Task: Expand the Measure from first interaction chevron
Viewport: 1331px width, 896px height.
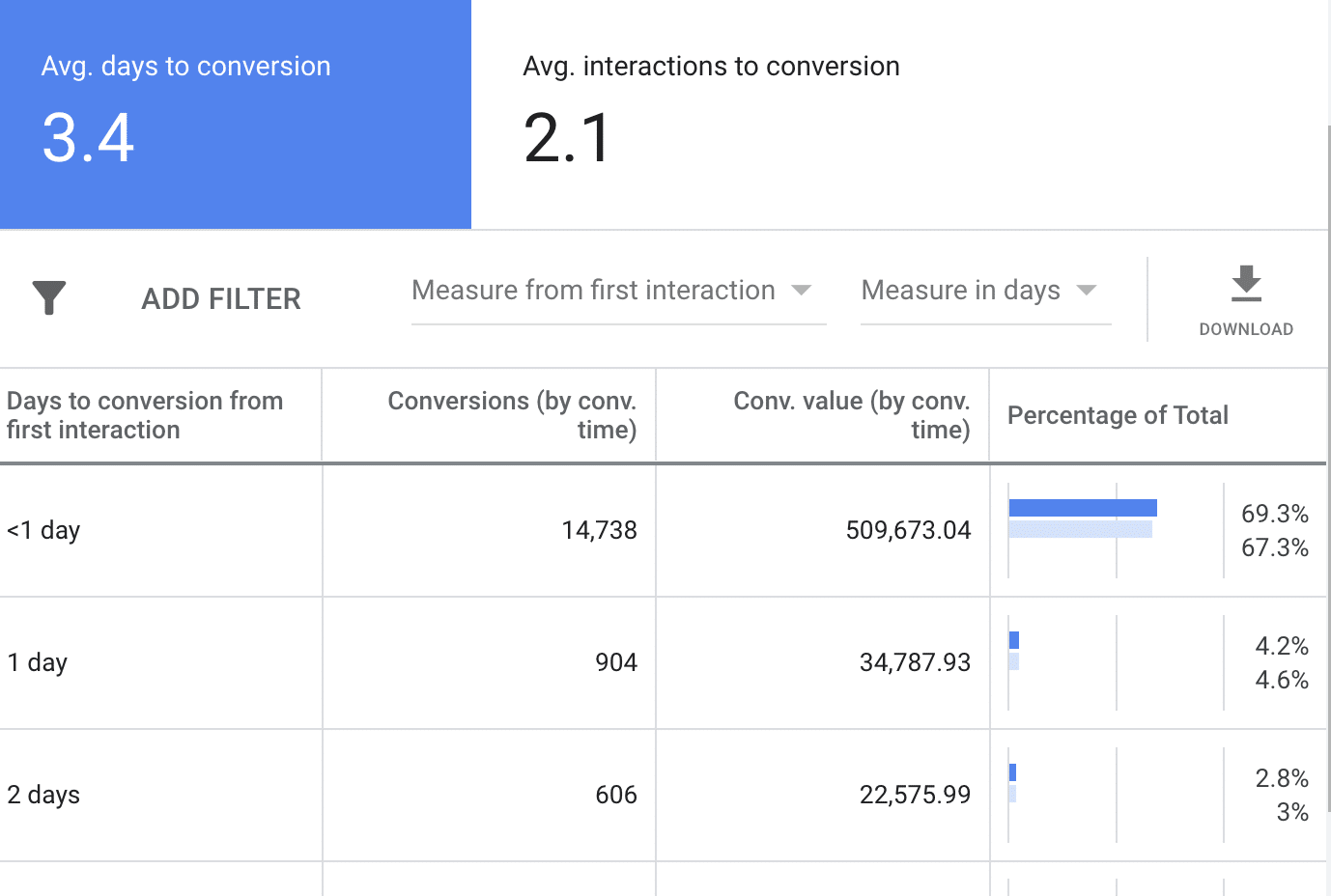Action: [802, 290]
